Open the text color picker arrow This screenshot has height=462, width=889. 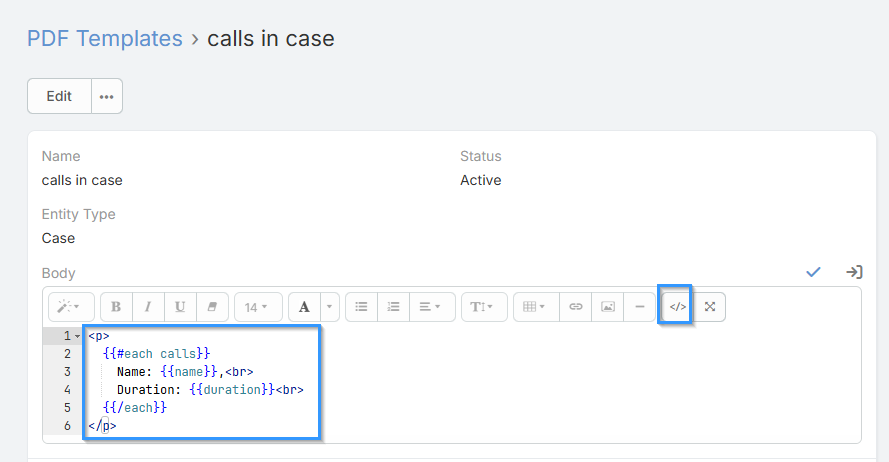click(331, 307)
